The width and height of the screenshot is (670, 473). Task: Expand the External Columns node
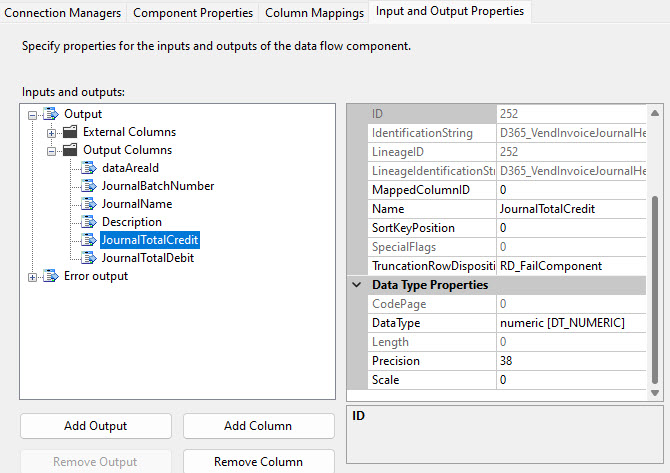[51, 133]
